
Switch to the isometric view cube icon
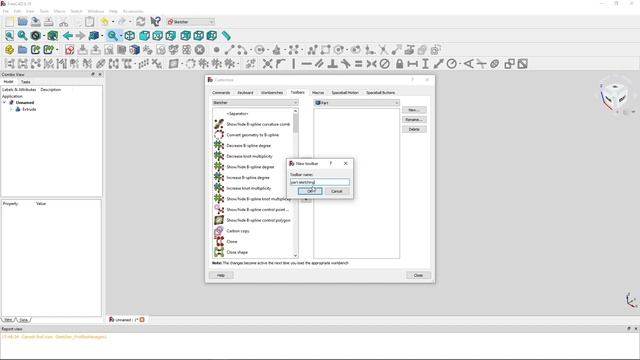click(x=130, y=36)
